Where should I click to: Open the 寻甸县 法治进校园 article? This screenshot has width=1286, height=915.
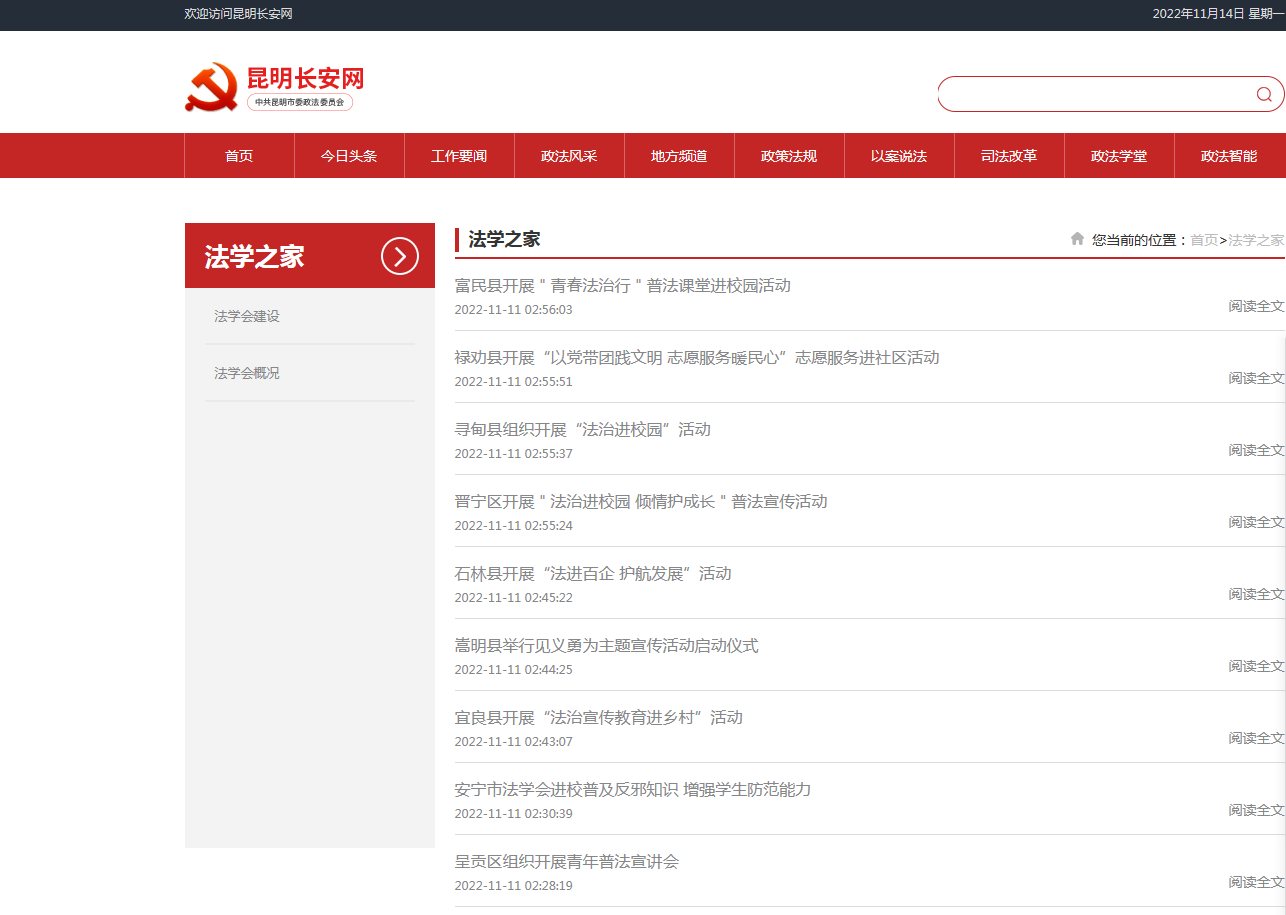(582, 430)
